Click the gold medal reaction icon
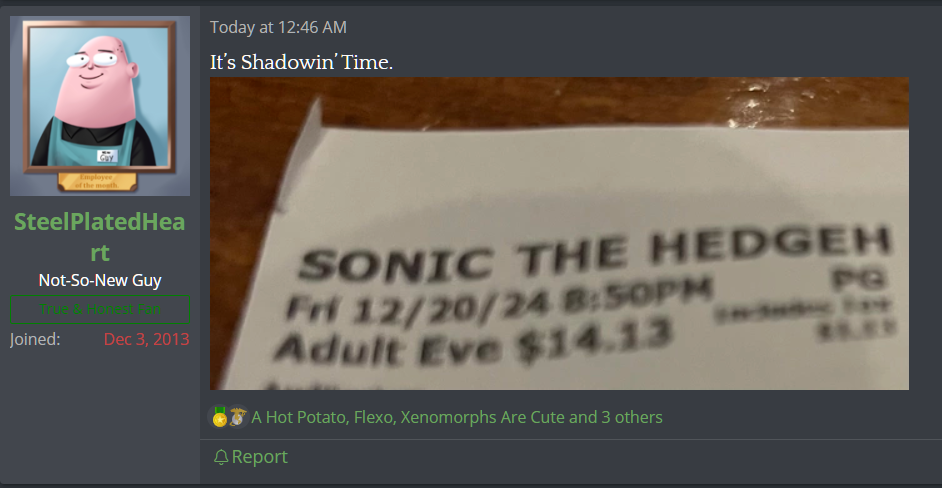The image size is (942, 488). pos(219,417)
